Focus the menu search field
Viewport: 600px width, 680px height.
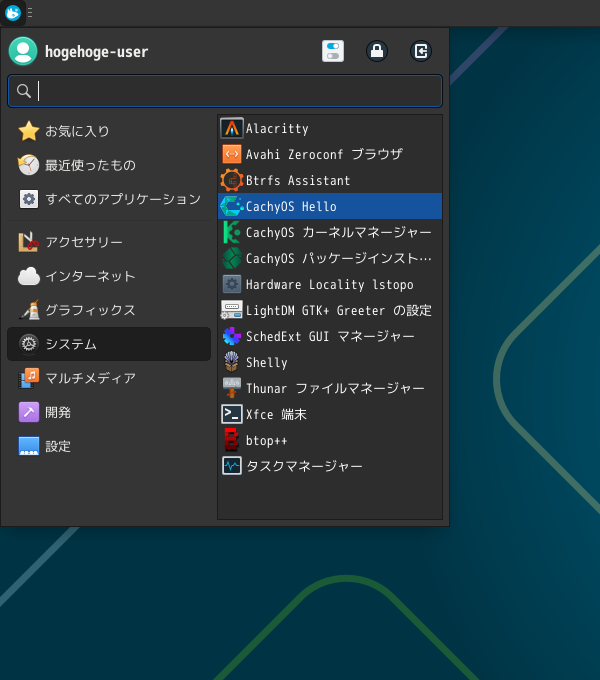coord(225,91)
